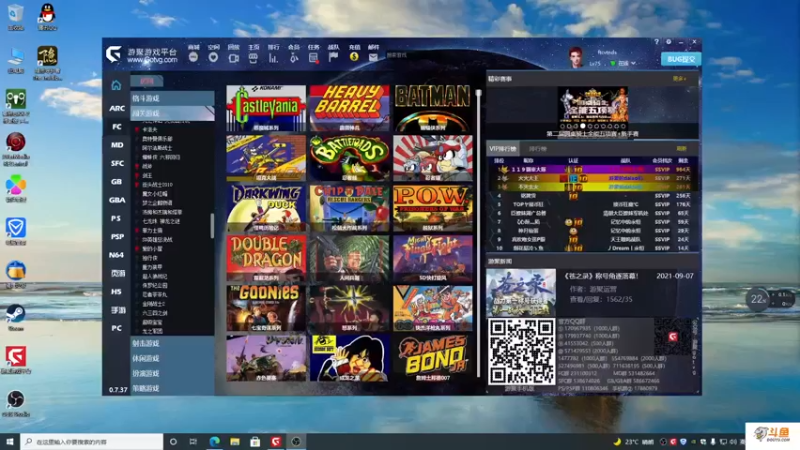800x450 pixels.
Task: Open the 主页 homepage icon
Action: pos(253,58)
